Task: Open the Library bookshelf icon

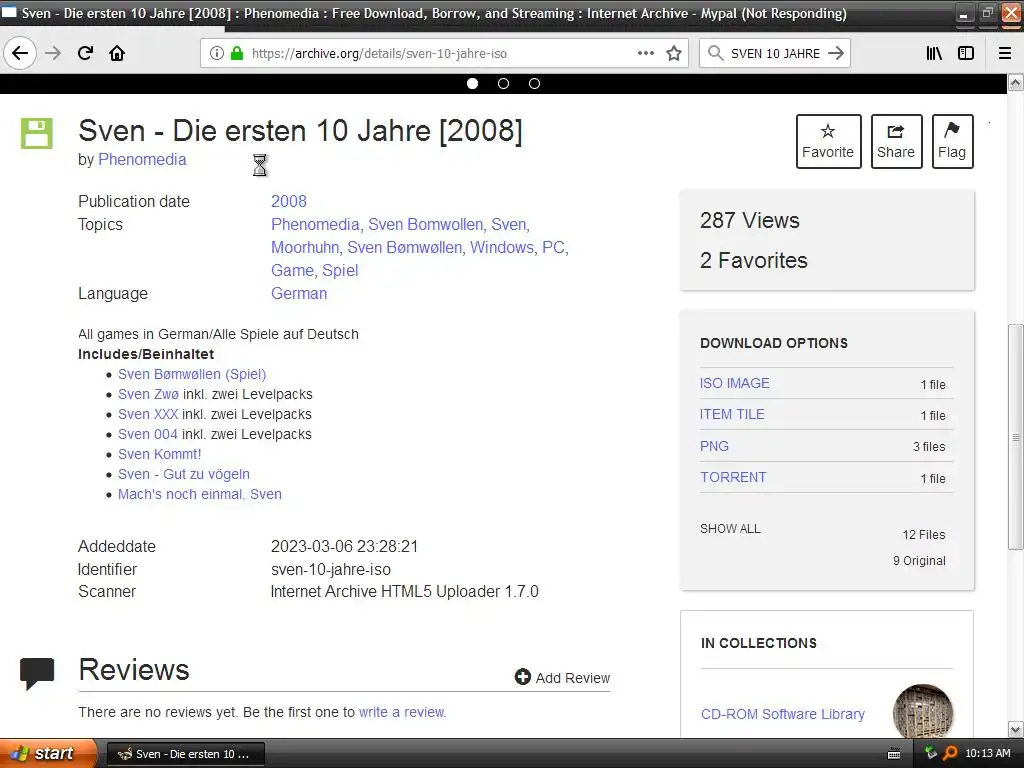Action: pos(934,53)
